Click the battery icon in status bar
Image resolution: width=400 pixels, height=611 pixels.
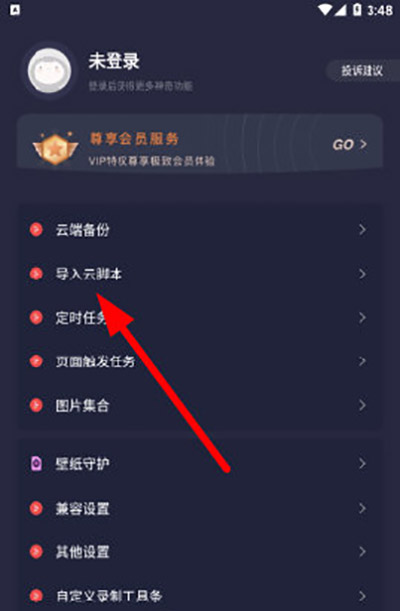(357, 10)
